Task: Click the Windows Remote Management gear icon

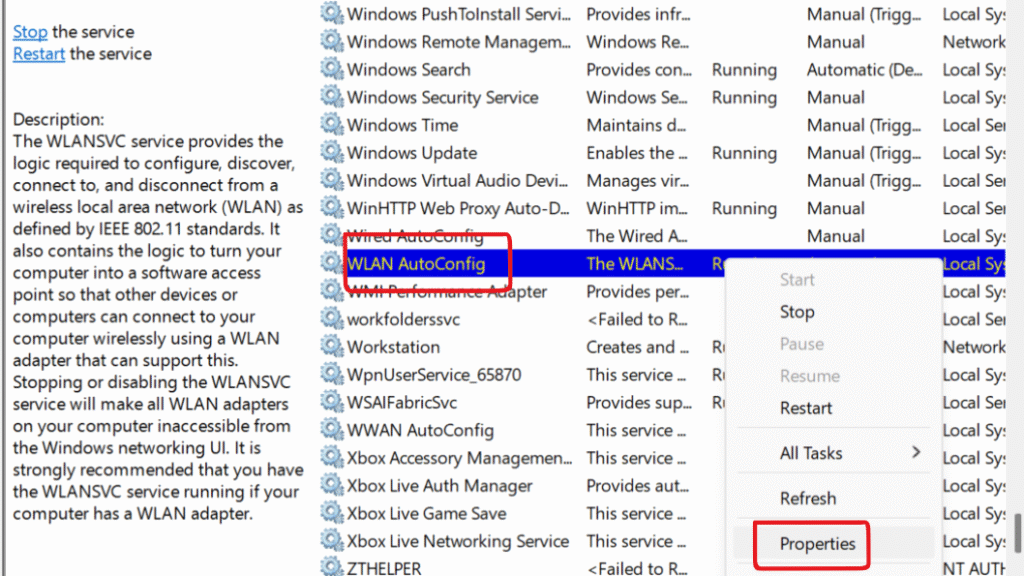Action: point(332,41)
